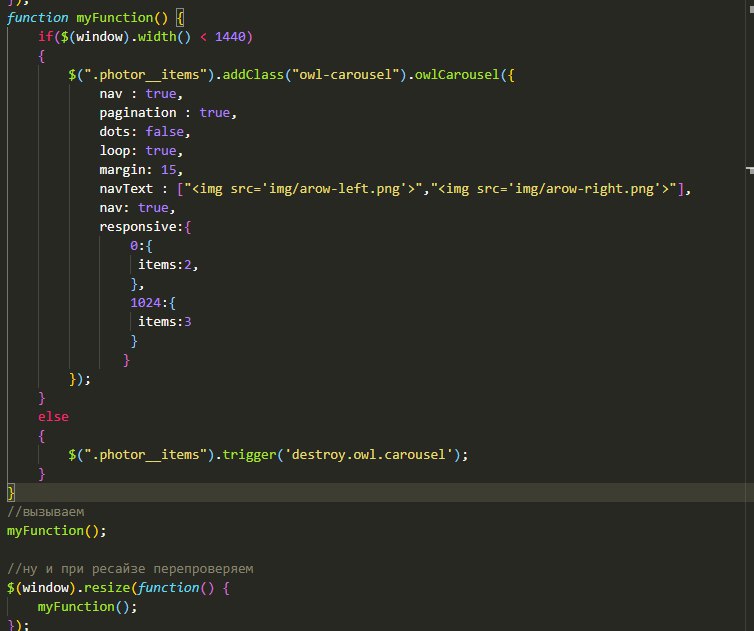
Task: Click 'img/arow-left.png' in navText
Action: point(334,189)
